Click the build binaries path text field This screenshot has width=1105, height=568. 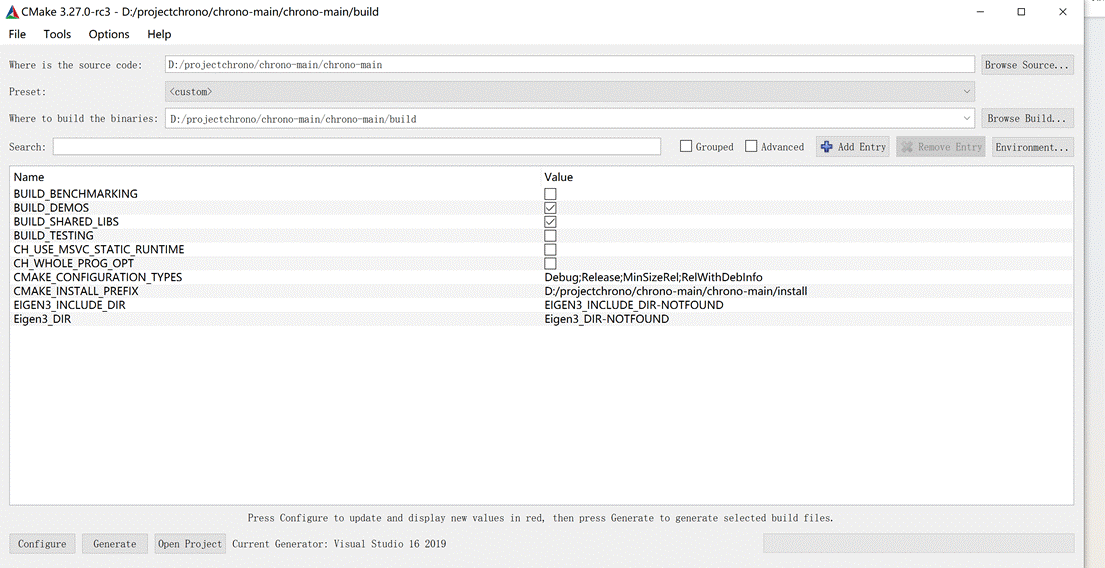point(562,118)
